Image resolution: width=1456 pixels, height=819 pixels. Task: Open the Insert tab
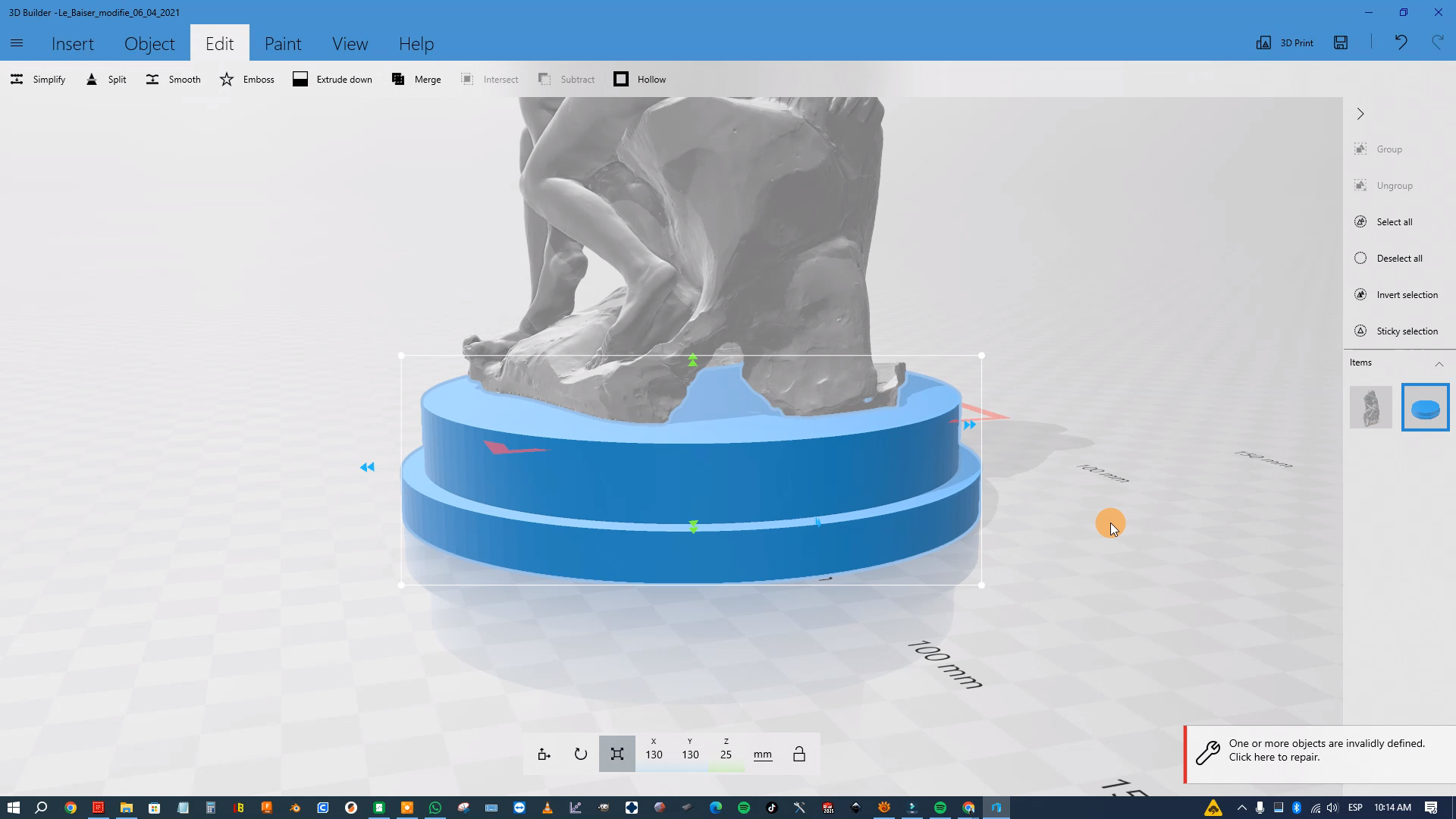[73, 43]
